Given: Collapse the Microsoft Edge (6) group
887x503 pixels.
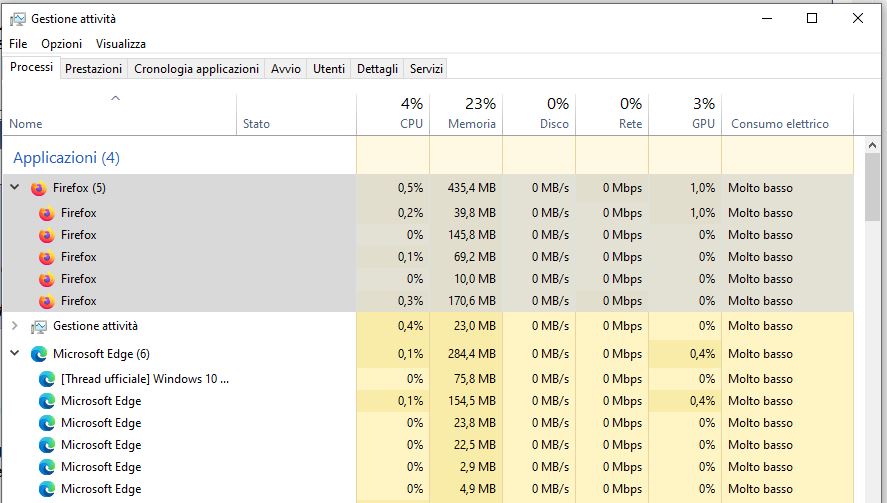Looking at the screenshot, I should [15, 353].
